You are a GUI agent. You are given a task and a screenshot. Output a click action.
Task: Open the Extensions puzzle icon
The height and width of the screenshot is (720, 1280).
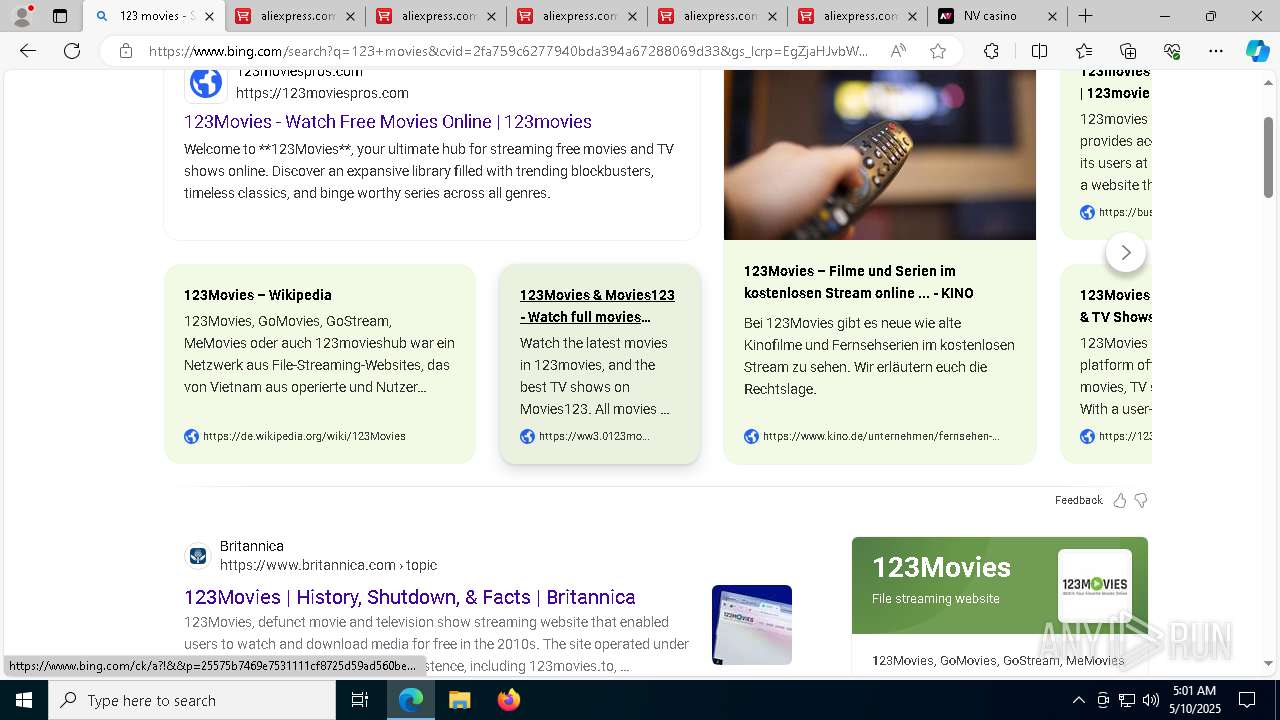click(991, 51)
